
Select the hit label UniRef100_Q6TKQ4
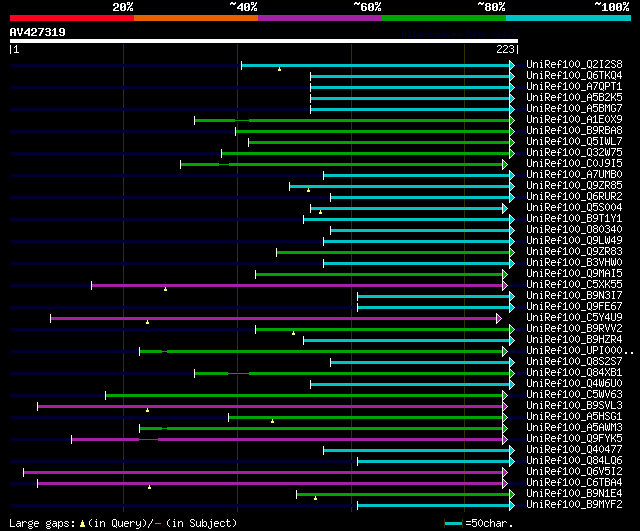tap(574, 76)
